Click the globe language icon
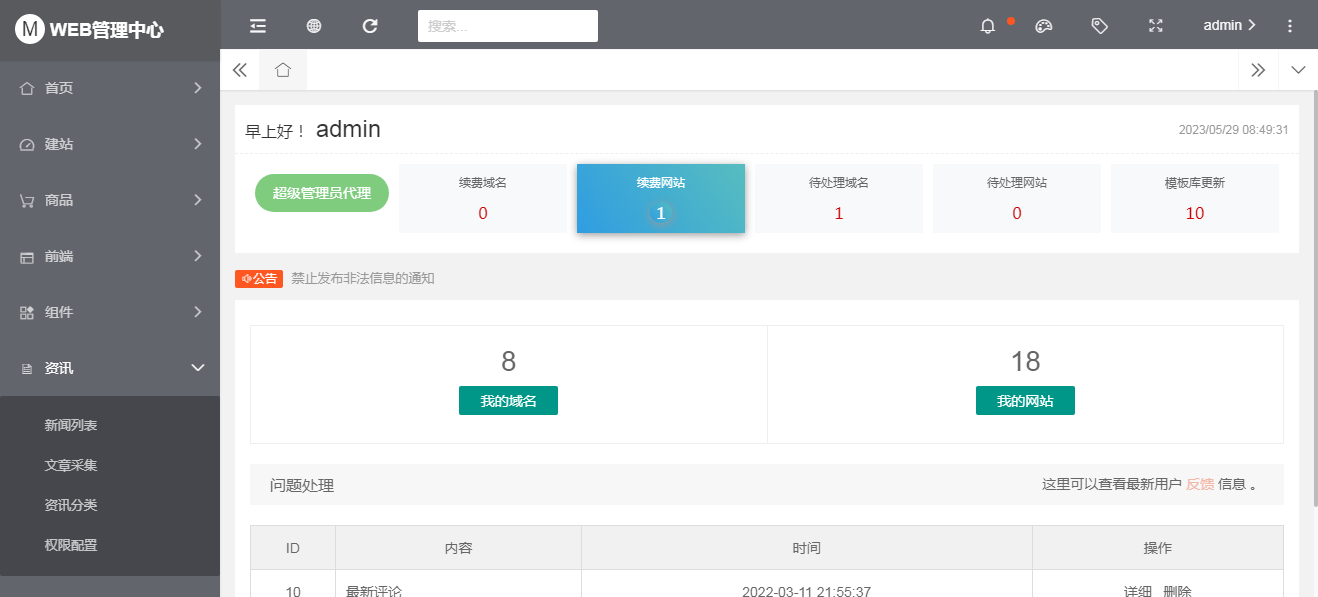The image size is (1318, 597). point(313,25)
